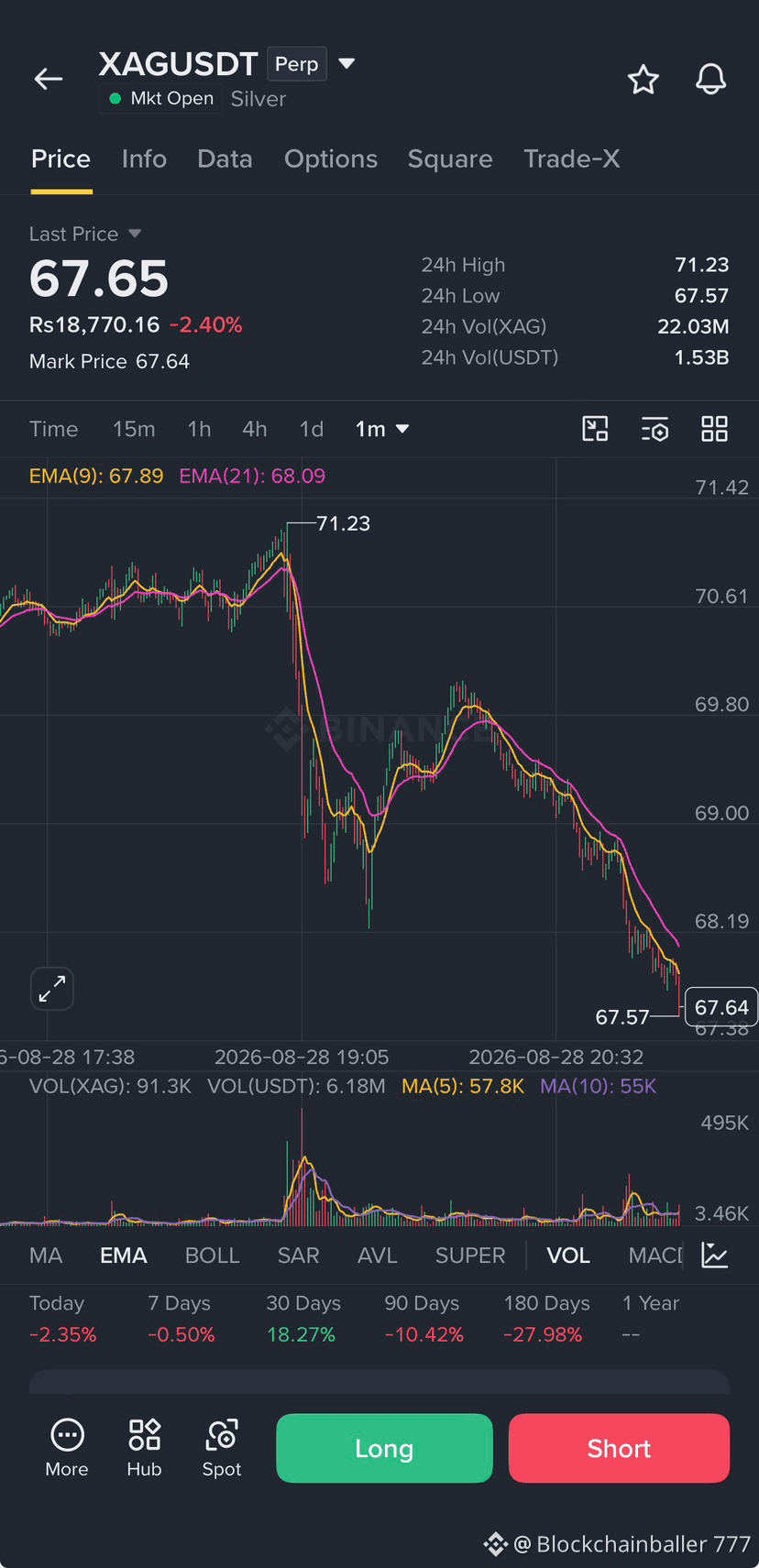Tap the back arrow icon
This screenshot has height=1568, width=759.
[49, 80]
